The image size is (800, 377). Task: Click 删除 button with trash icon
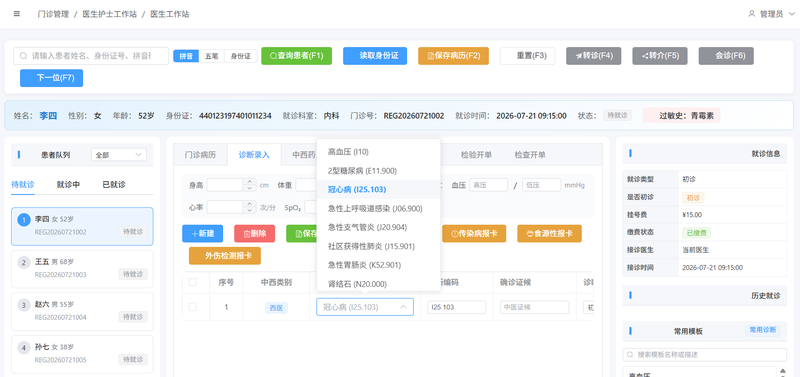coord(255,234)
